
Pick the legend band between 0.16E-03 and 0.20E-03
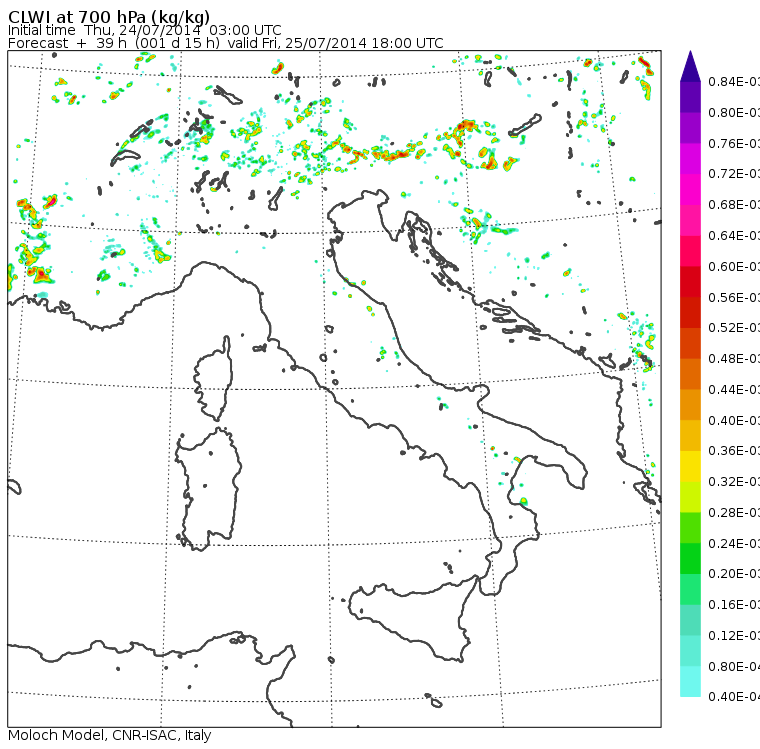690,590
